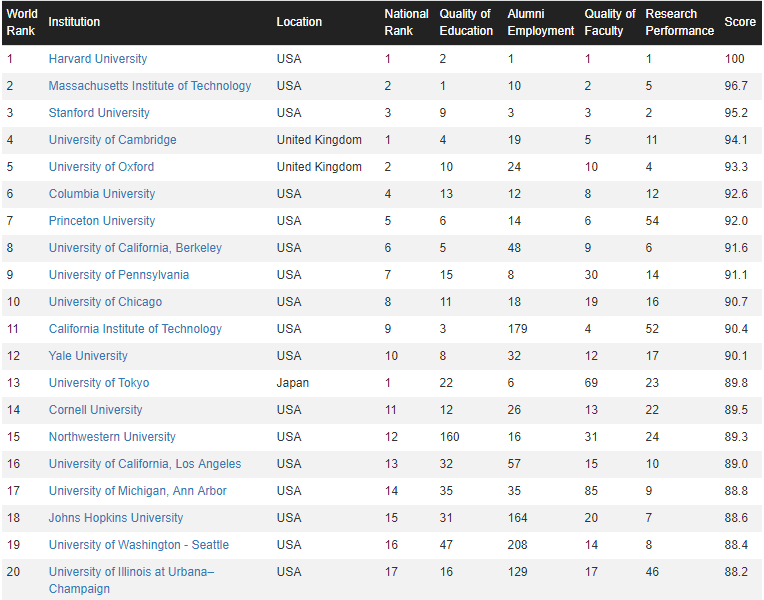Select Illinois research performance value 46
The height and width of the screenshot is (600, 764).
click(x=652, y=572)
